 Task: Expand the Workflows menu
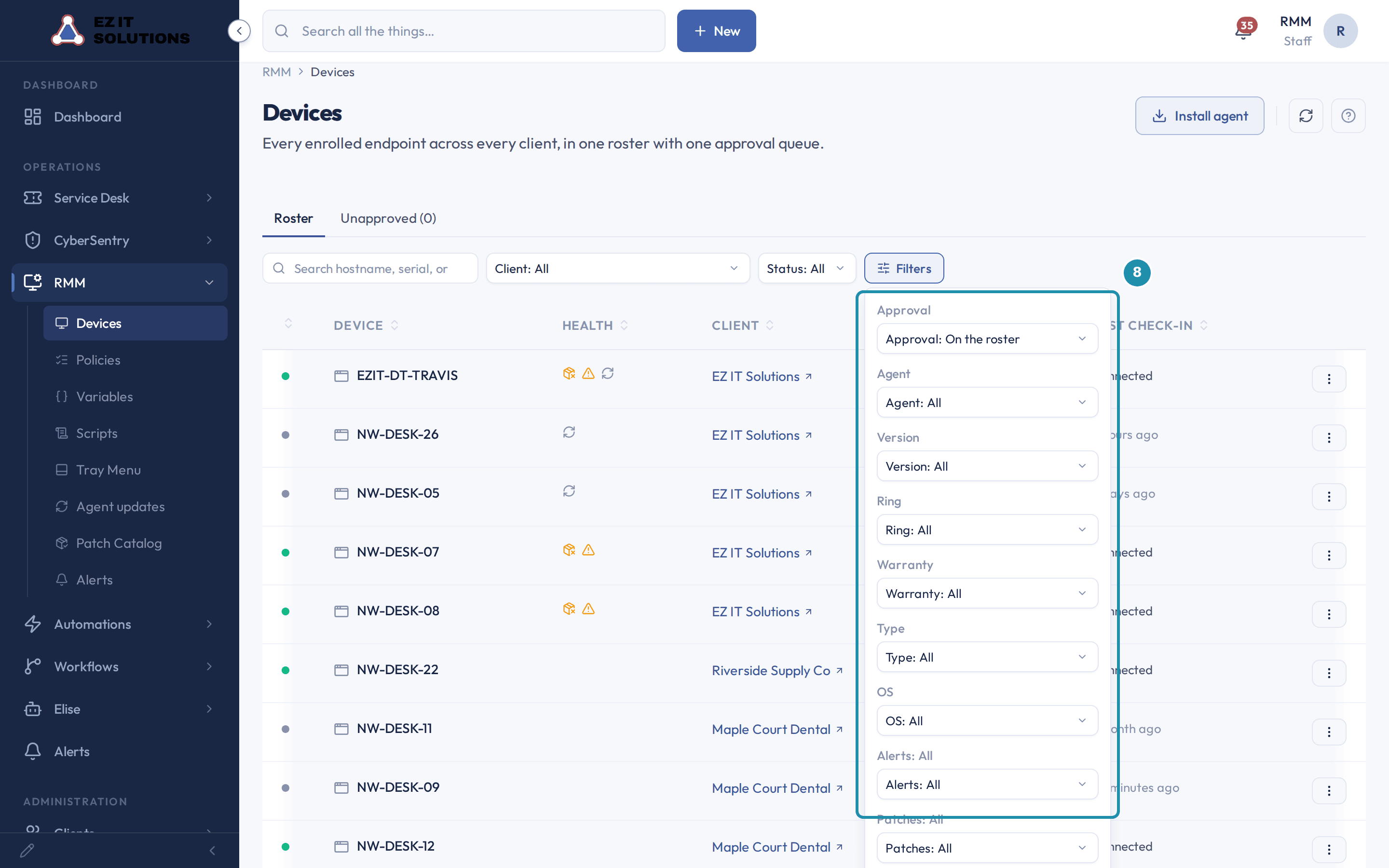[120, 667]
